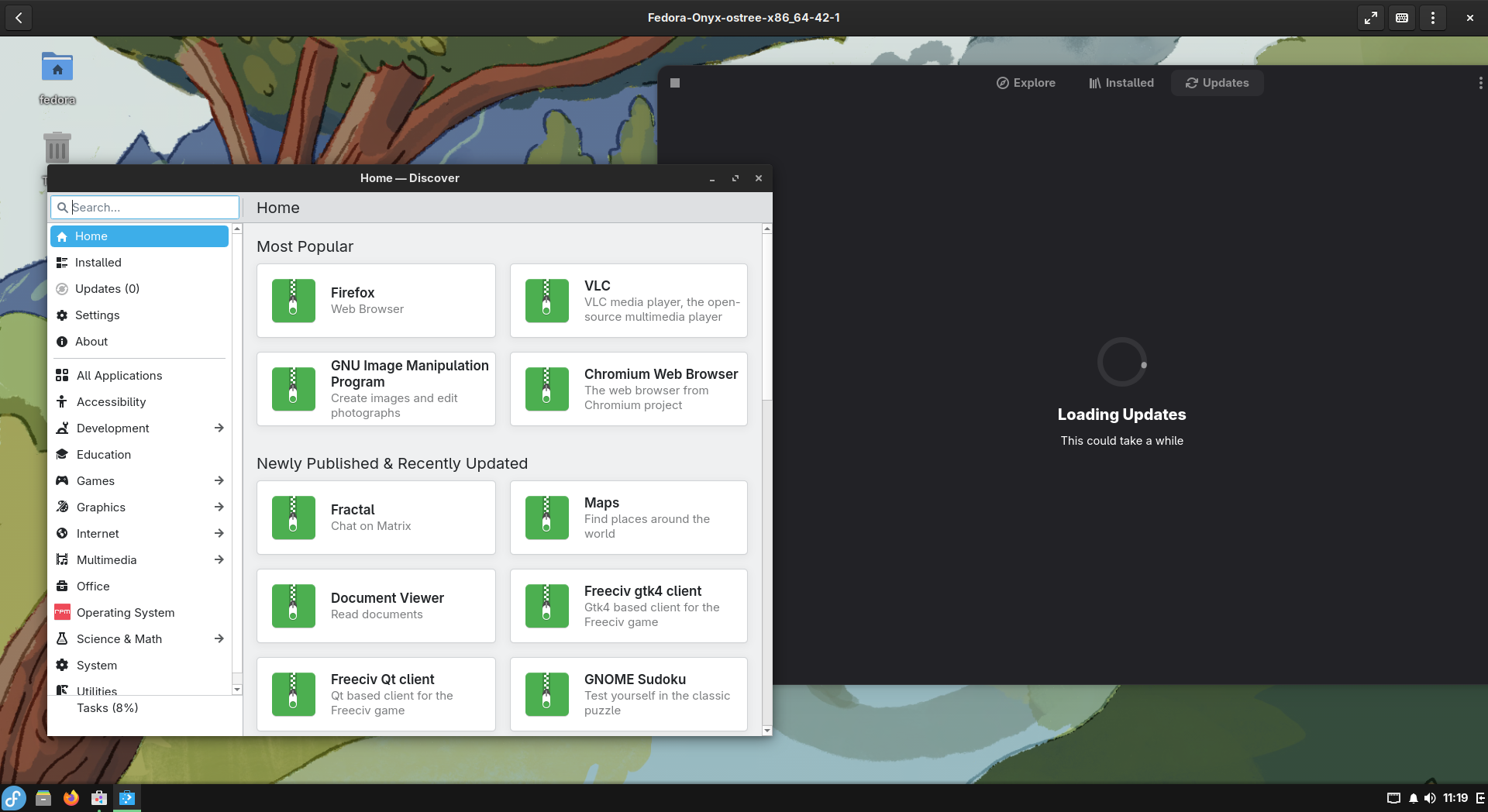Click the stop square button in Software window

click(675, 83)
